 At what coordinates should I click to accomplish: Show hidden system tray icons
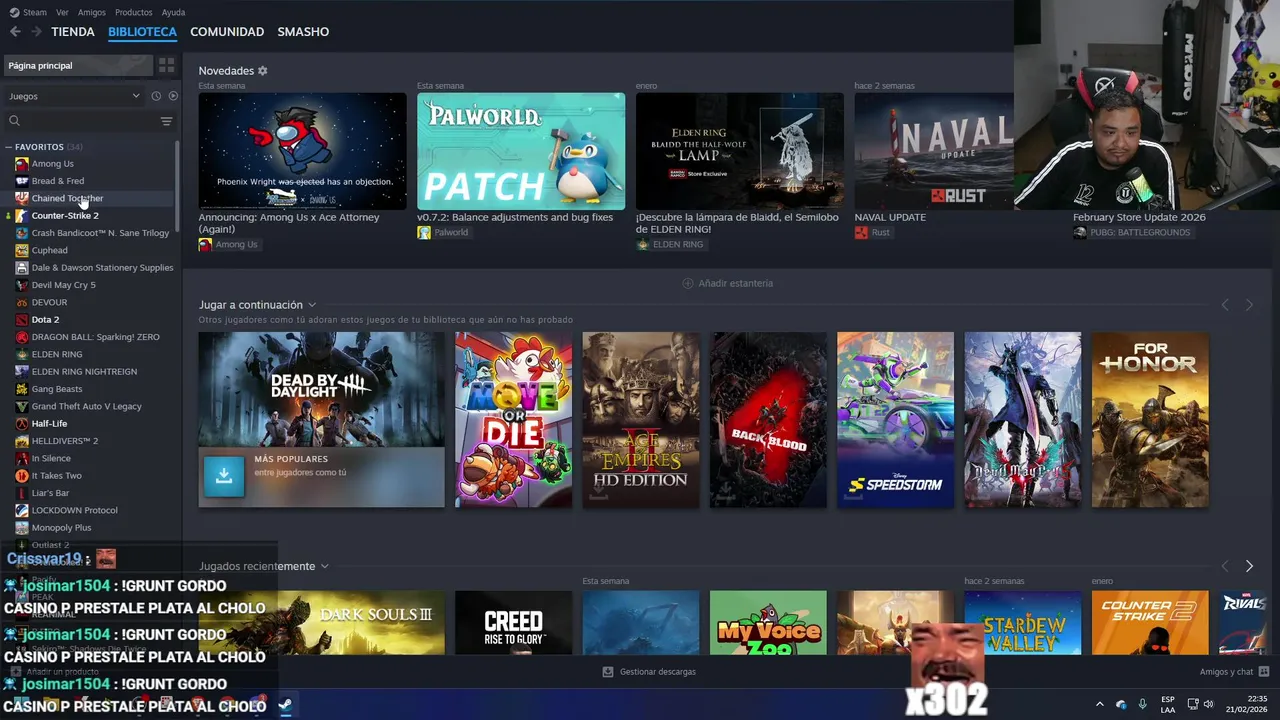1099,704
